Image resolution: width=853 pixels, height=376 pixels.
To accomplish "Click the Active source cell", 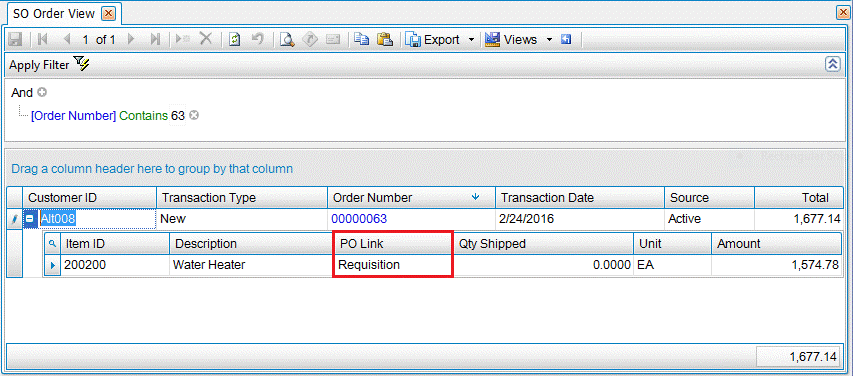I will coord(709,219).
